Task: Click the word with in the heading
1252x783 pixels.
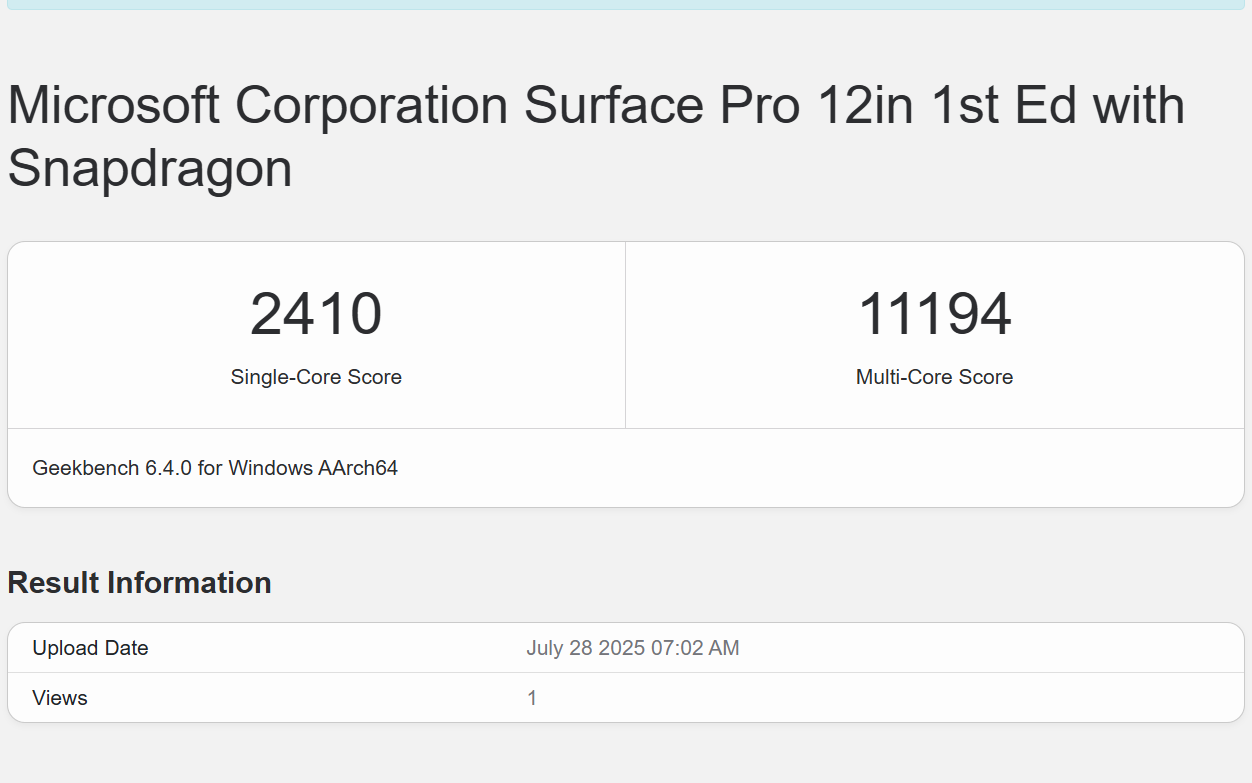Action: 1139,106
